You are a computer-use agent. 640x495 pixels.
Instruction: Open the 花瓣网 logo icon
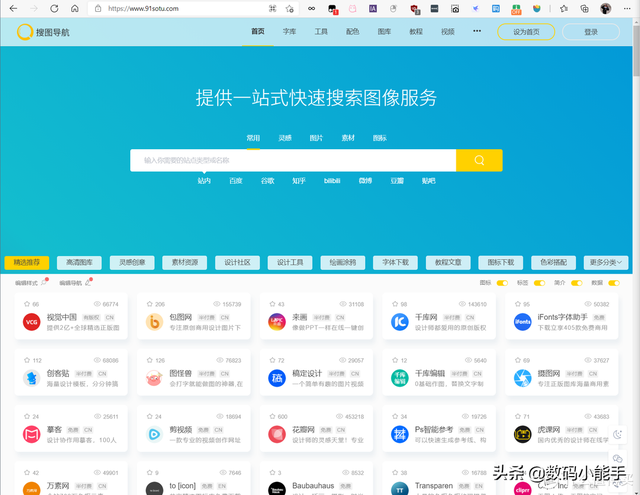click(x=277, y=434)
